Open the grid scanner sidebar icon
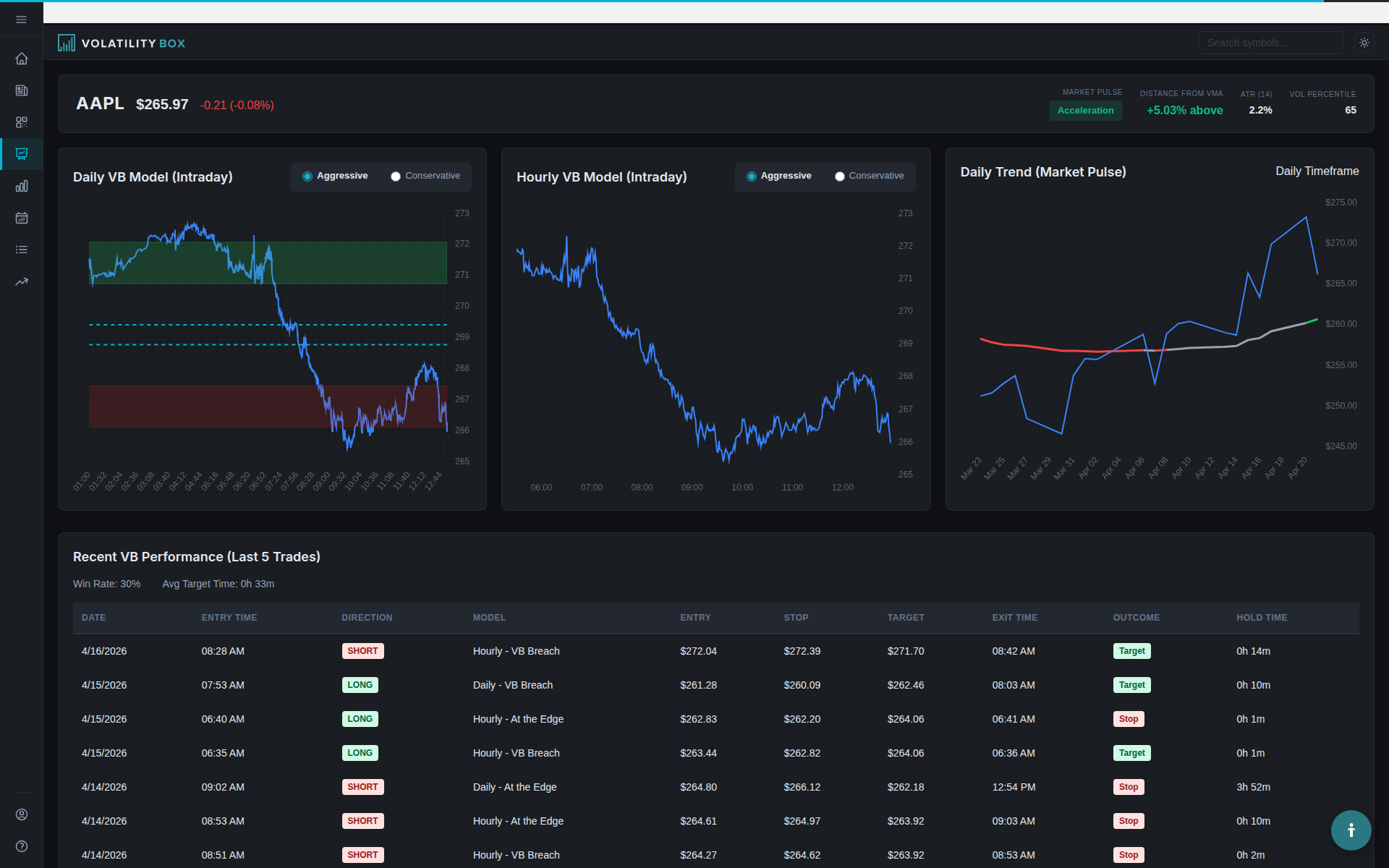 pyautogui.click(x=22, y=122)
